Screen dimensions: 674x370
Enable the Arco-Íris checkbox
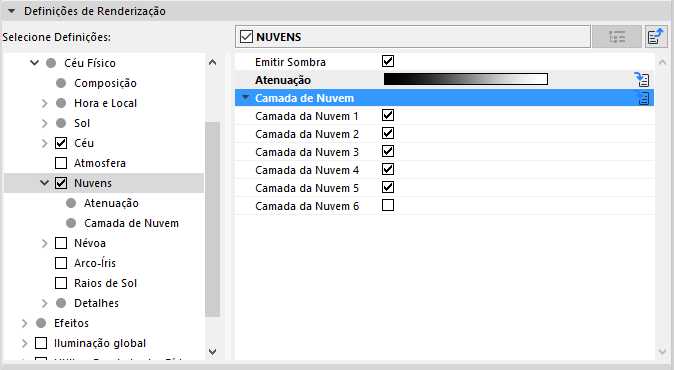(61, 263)
